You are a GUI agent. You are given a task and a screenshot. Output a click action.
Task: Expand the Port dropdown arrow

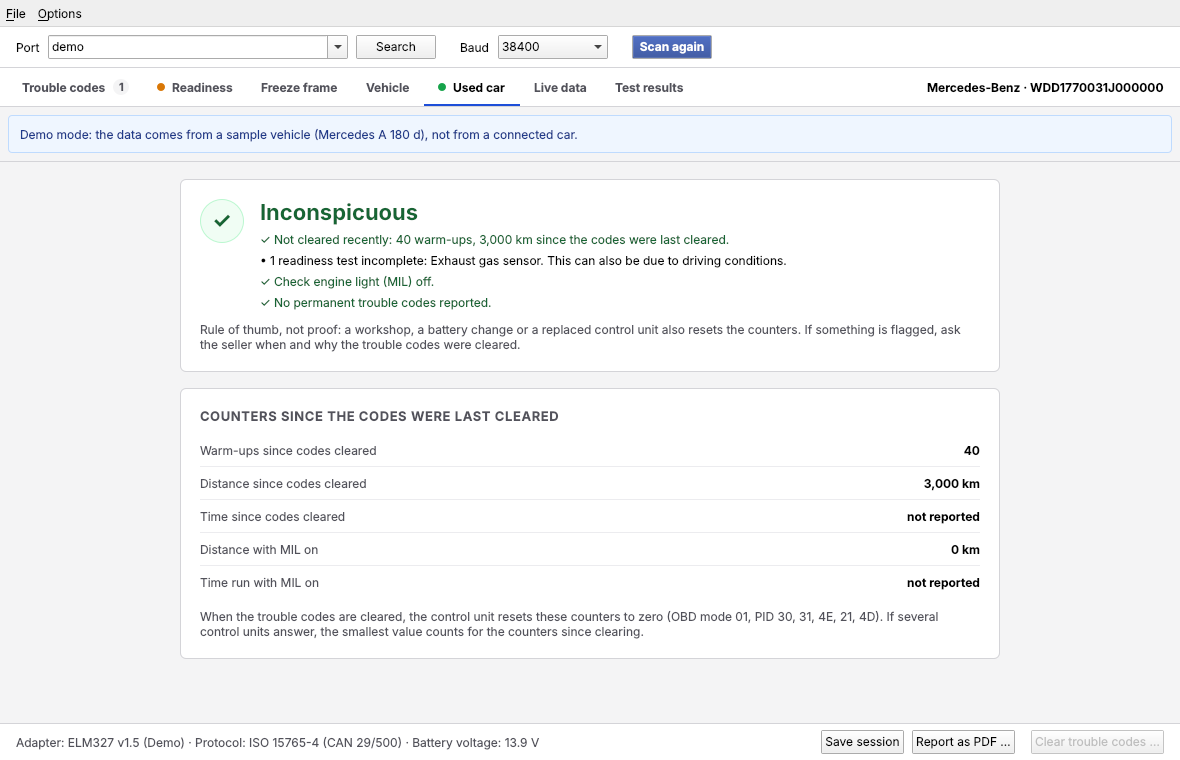click(338, 47)
